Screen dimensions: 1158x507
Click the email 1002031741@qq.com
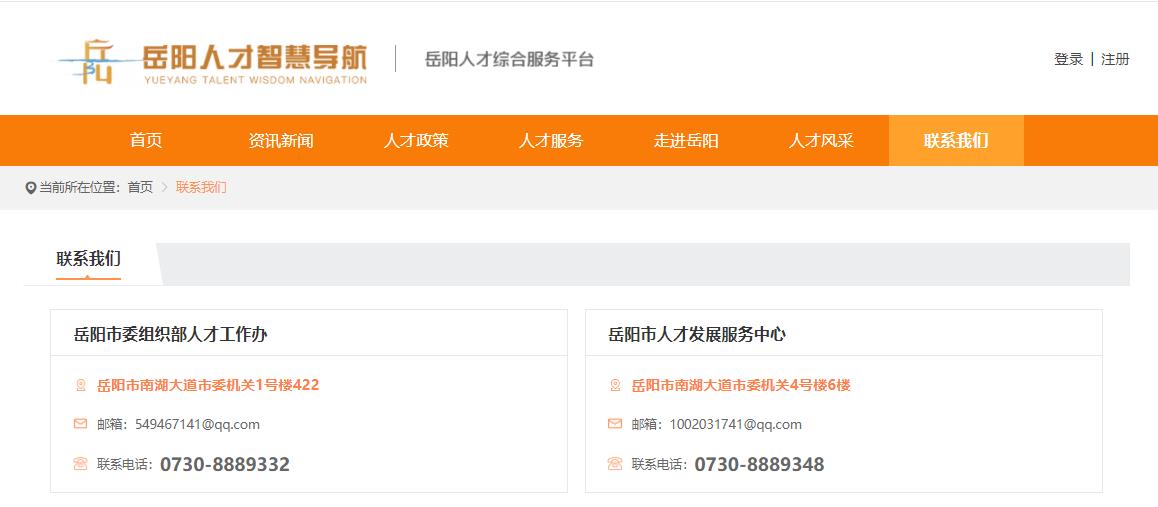pos(736,424)
